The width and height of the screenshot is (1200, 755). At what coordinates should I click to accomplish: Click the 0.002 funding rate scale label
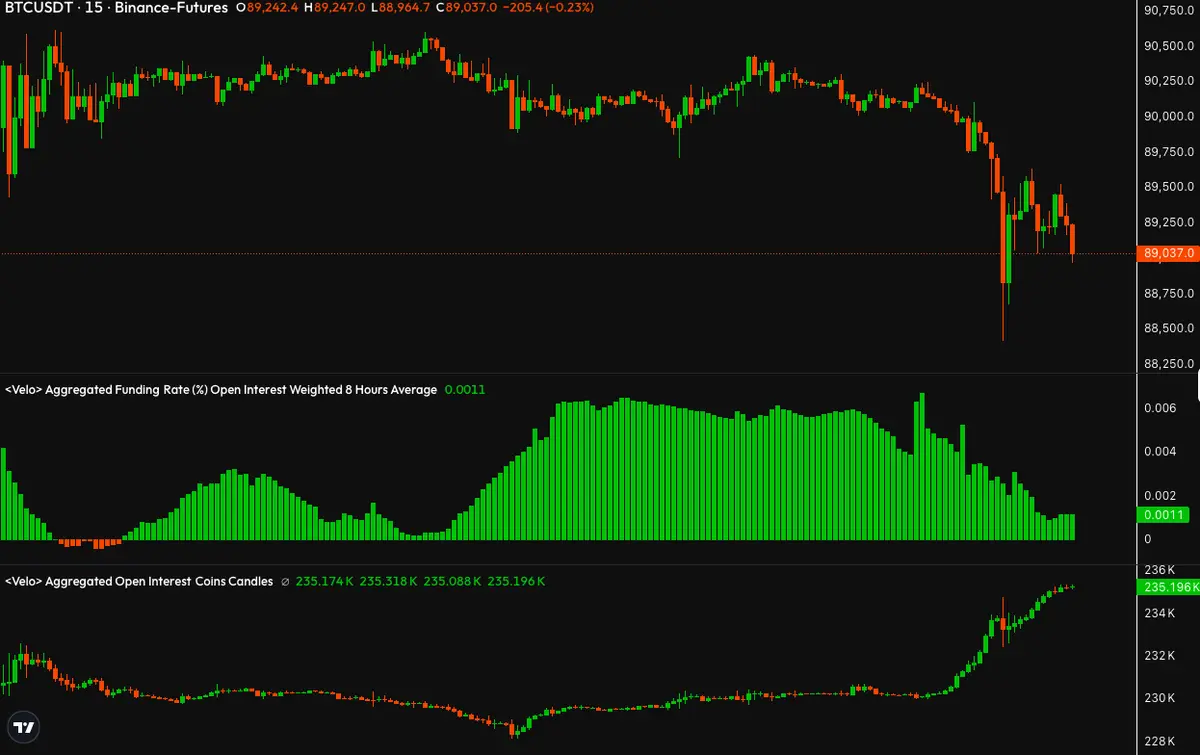pyautogui.click(x=1160, y=496)
